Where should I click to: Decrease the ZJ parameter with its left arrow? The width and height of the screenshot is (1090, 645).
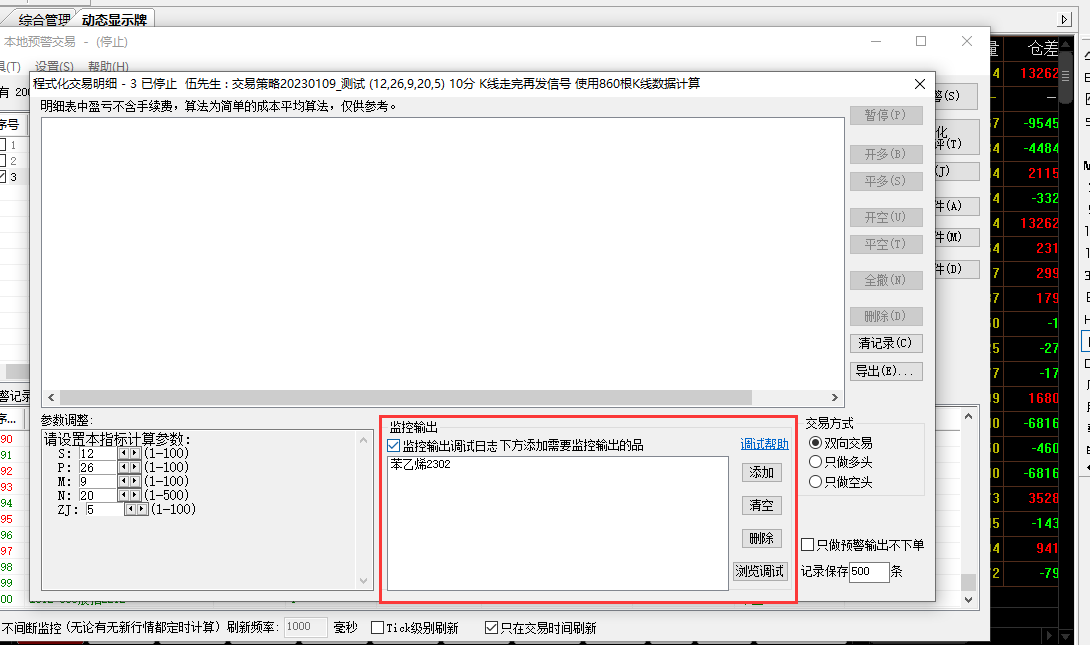point(131,509)
